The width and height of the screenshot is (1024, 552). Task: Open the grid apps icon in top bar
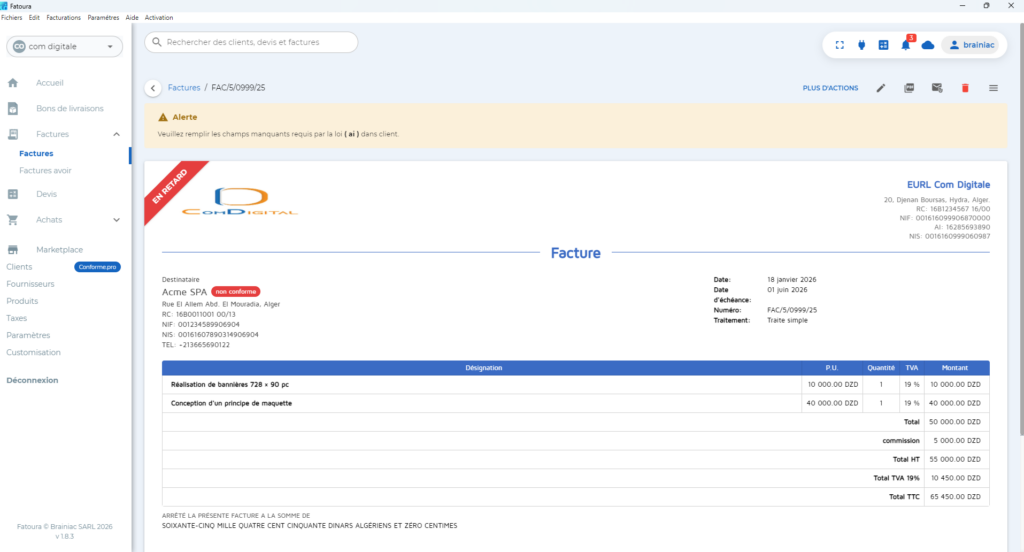(884, 45)
